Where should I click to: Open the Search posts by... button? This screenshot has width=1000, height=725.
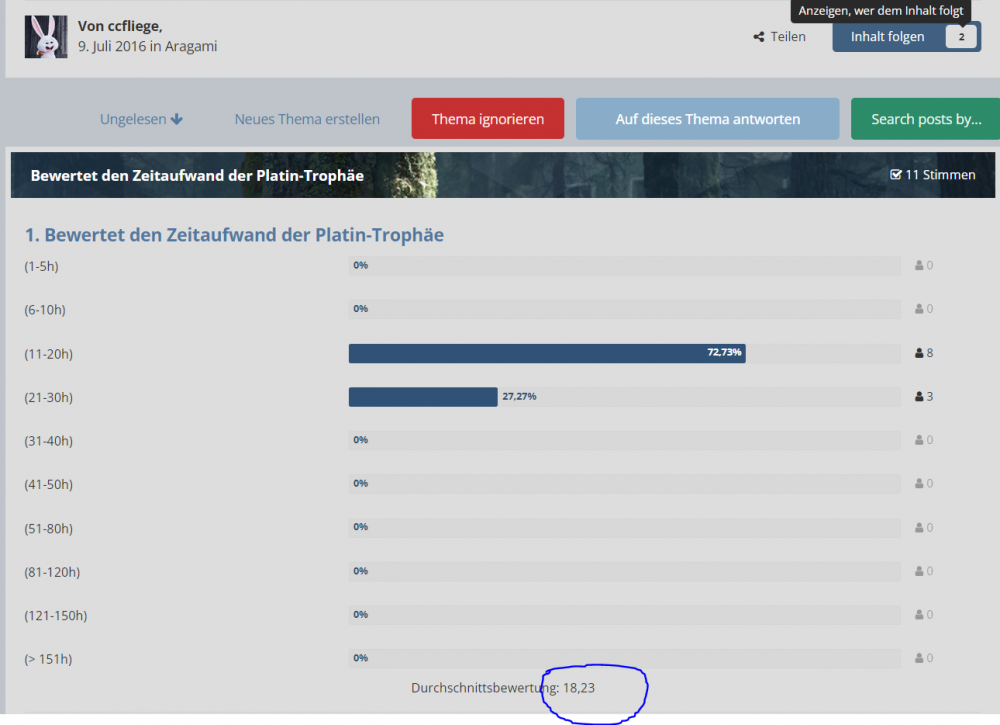pyautogui.click(x=925, y=119)
